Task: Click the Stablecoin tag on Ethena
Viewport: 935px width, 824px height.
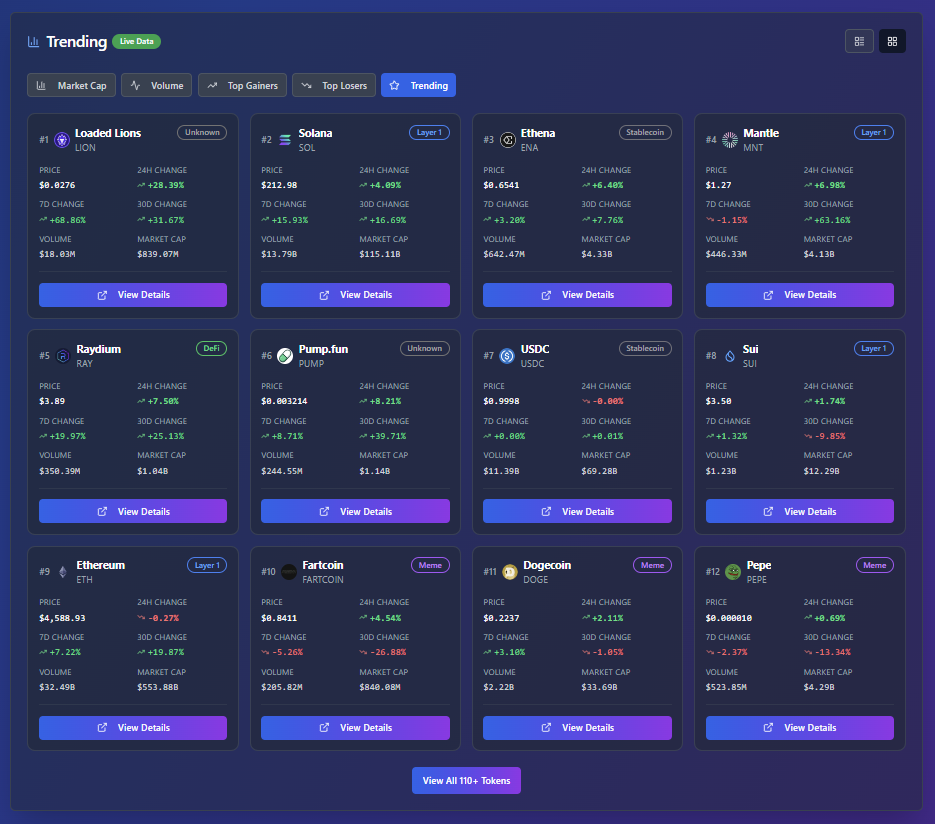Action: pyautogui.click(x=645, y=132)
